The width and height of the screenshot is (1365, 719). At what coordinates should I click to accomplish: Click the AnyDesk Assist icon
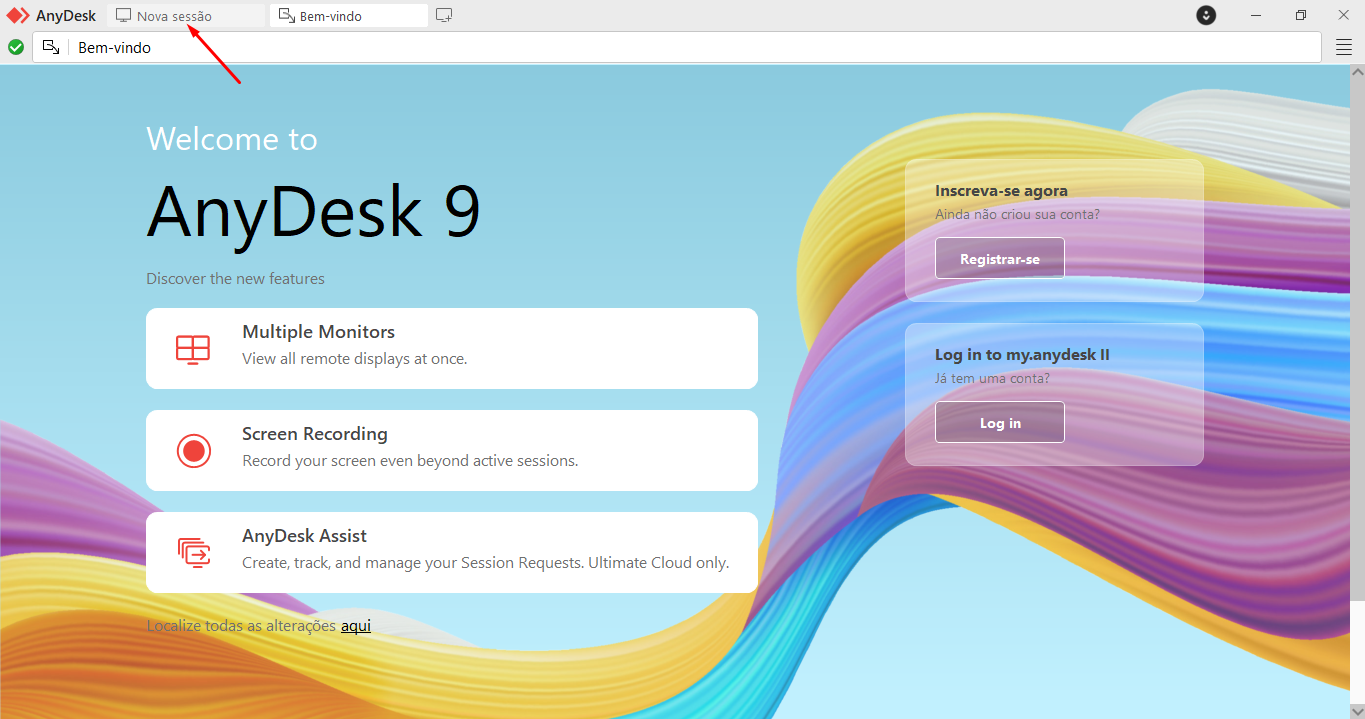click(194, 552)
